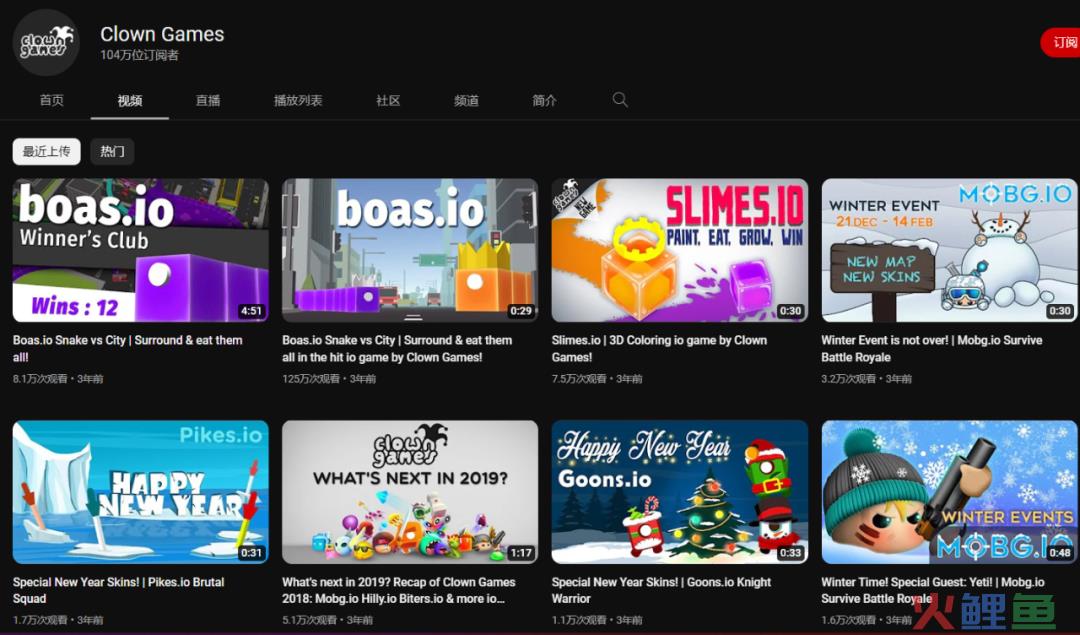Click the 125万次观看 view count
Viewport: 1080px width, 635px height.
311,379
